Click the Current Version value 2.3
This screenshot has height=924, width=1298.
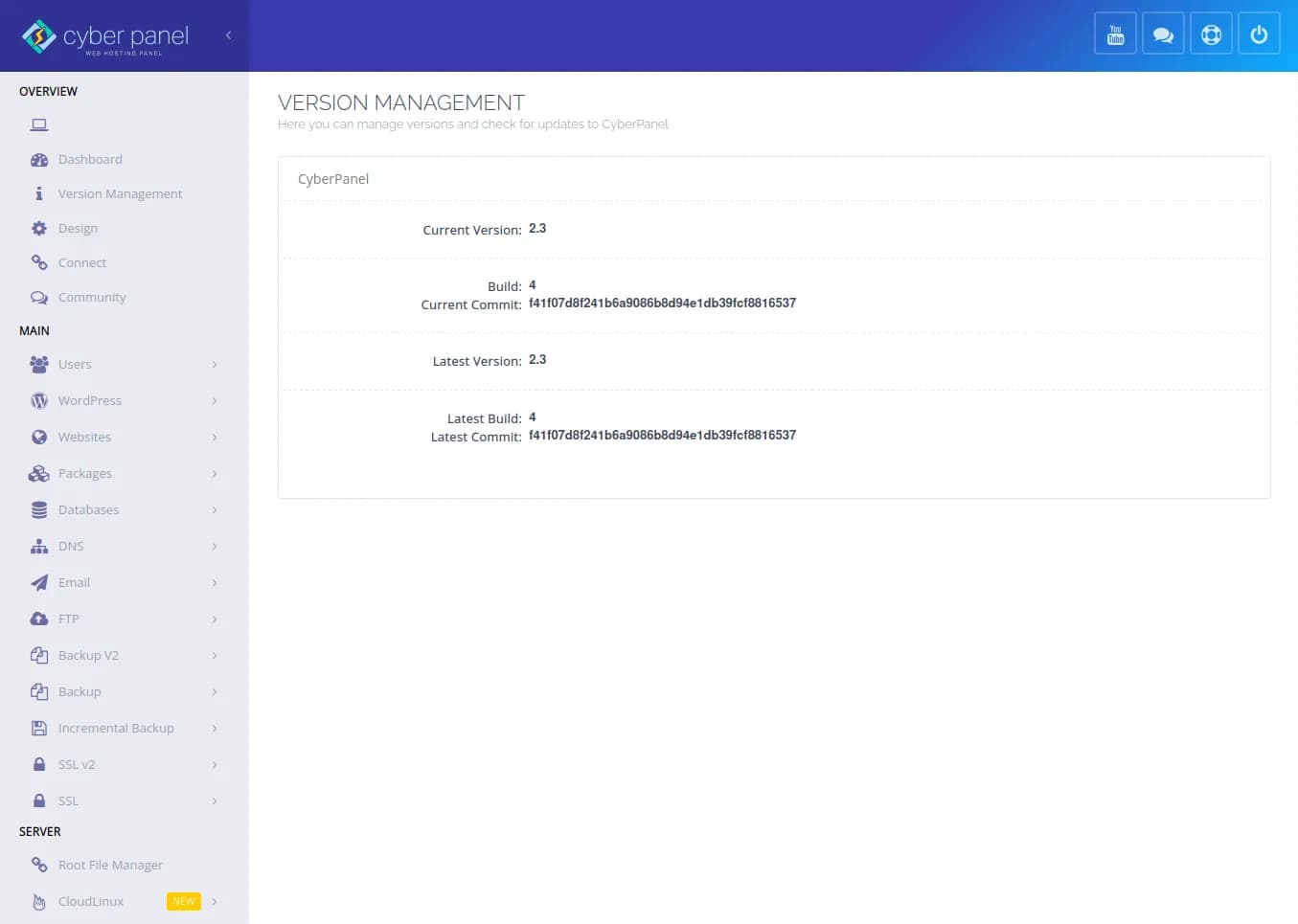pyautogui.click(x=537, y=229)
